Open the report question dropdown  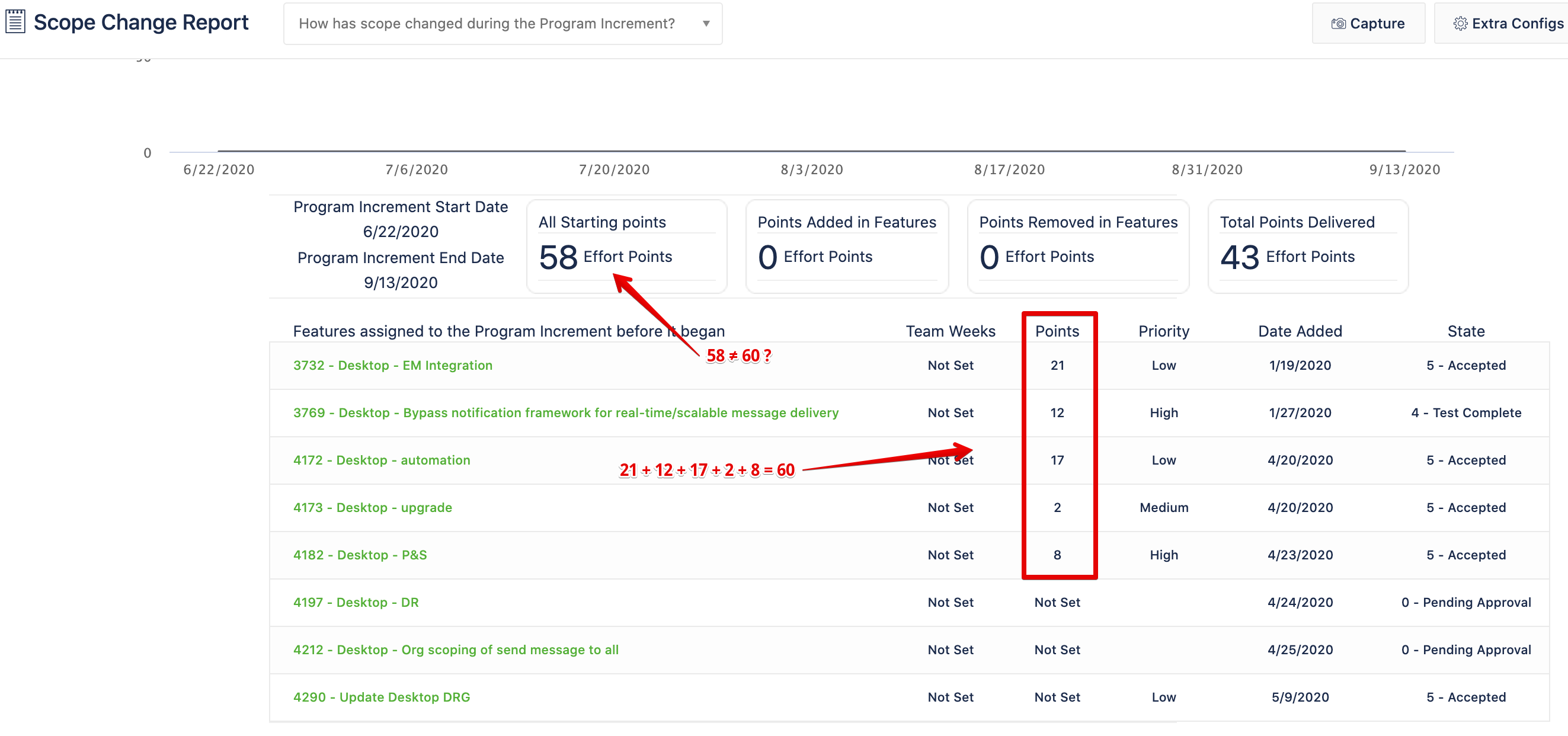point(503,24)
